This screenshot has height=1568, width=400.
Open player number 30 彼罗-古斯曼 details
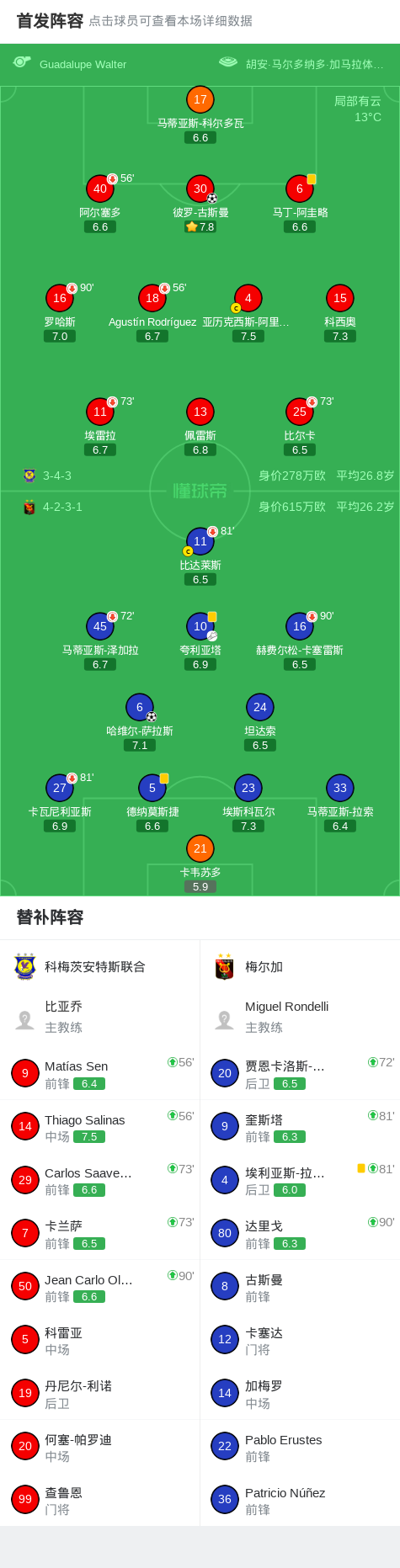[200, 189]
